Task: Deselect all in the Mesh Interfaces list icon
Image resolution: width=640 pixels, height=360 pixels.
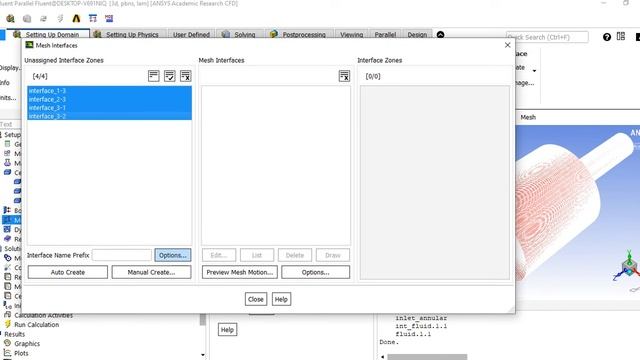Action: pos(344,76)
